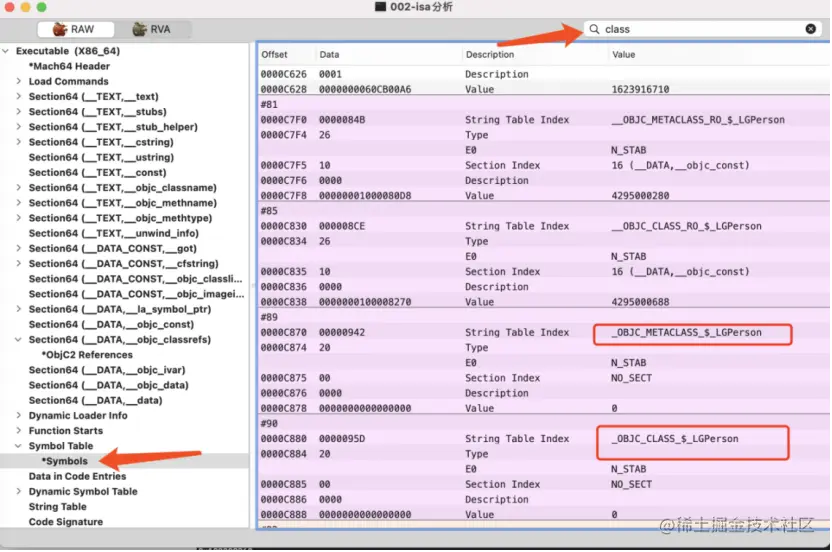Viewport: 832px width, 552px height.
Task: Select Section64 (__DATA,__objc_data) item
Action: 109,385
